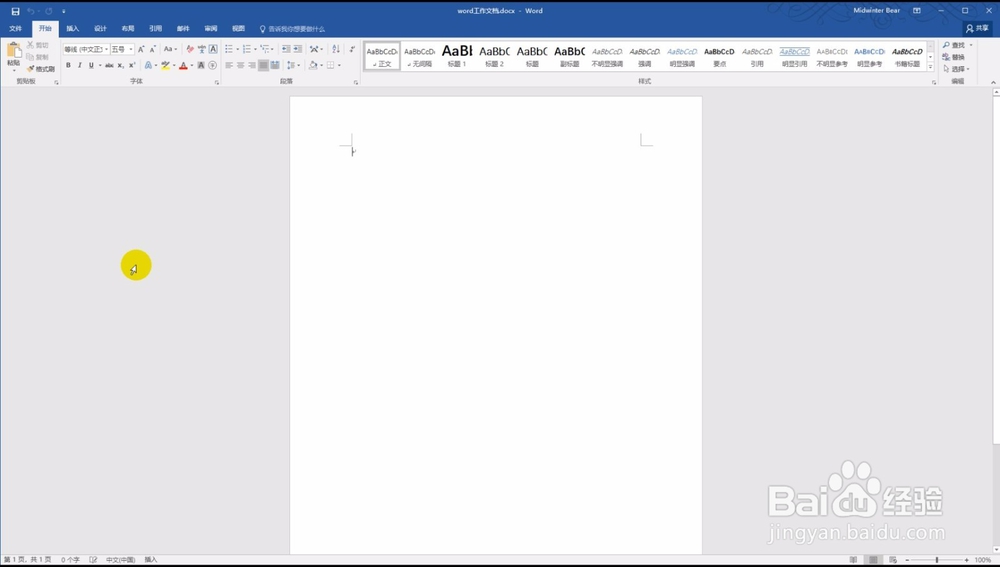Toggle strikethrough (abc) formatting
Image resolution: width=1000 pixels, height=567 pixels.
tap(109, 65)
